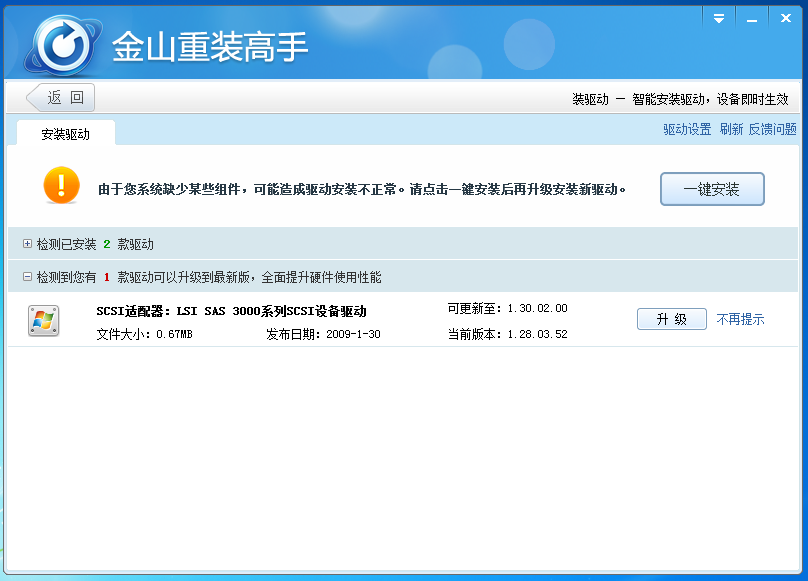
Task: Select the LSI SAS 3000 driver name
Action: coord(231,311)
